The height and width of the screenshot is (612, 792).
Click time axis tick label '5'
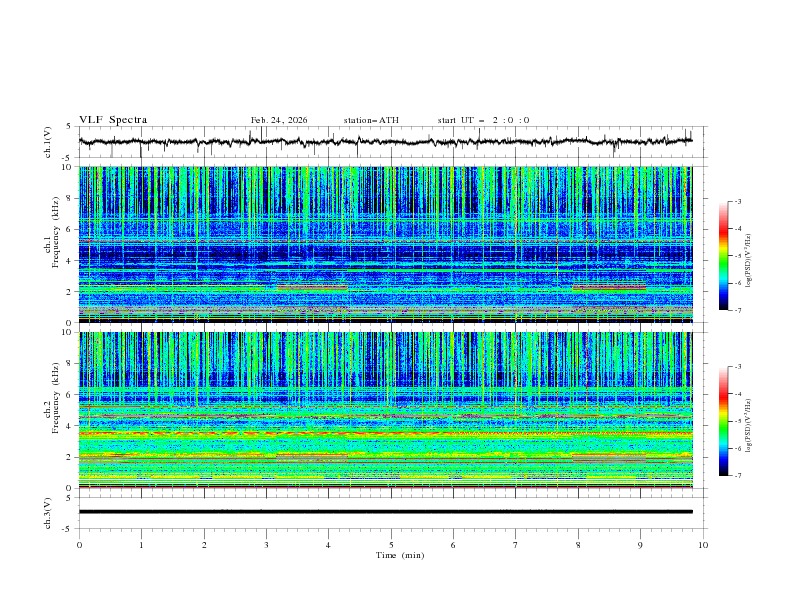[391, 545]
